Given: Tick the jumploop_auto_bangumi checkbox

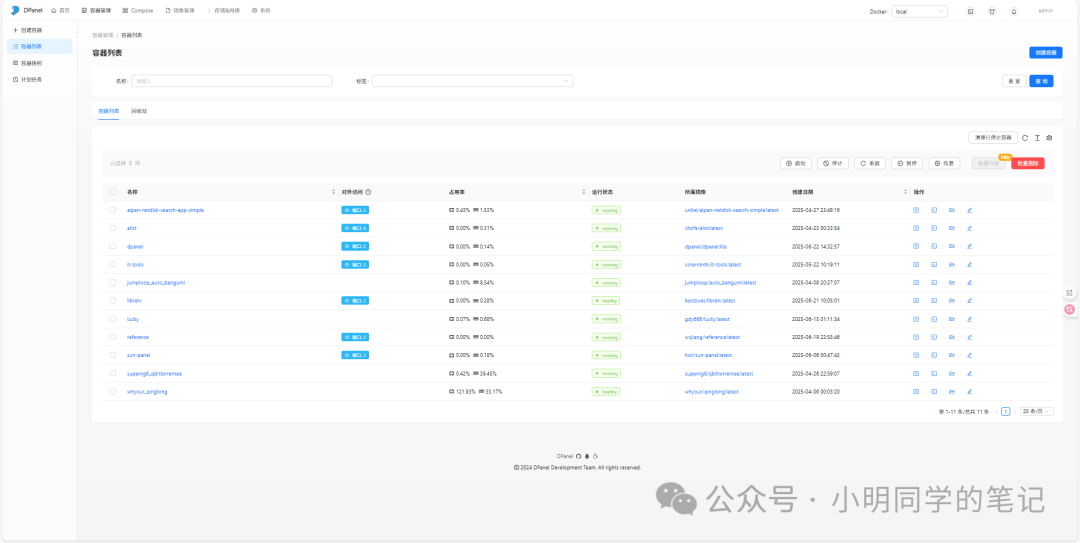Looking at the screenshot, I should tap(113, 283).
